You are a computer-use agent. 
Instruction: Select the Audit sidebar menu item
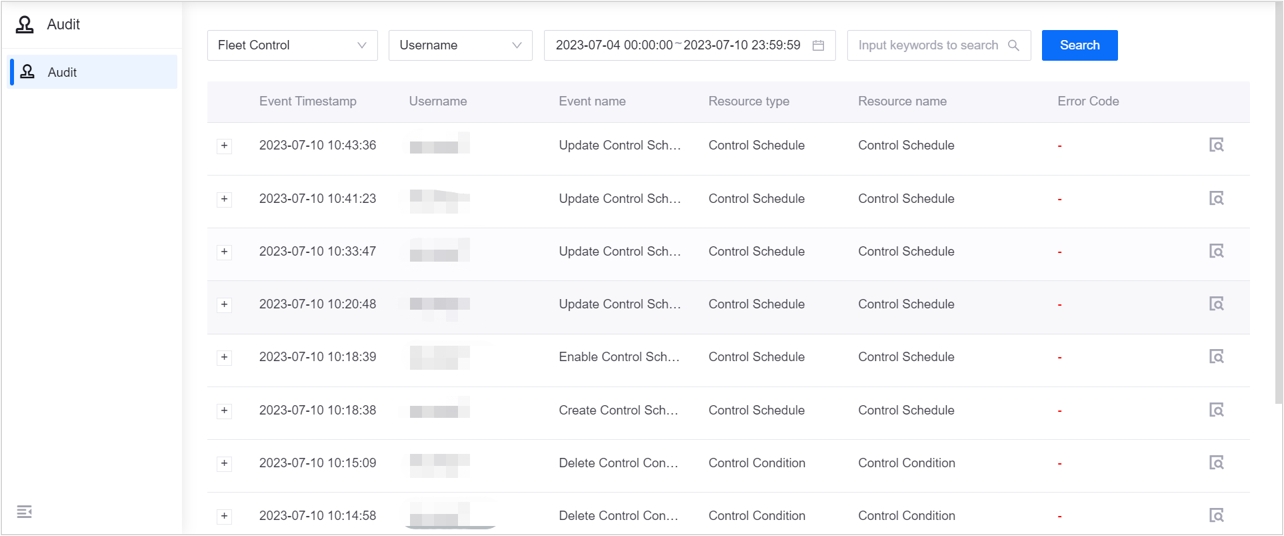pos(93,72)
